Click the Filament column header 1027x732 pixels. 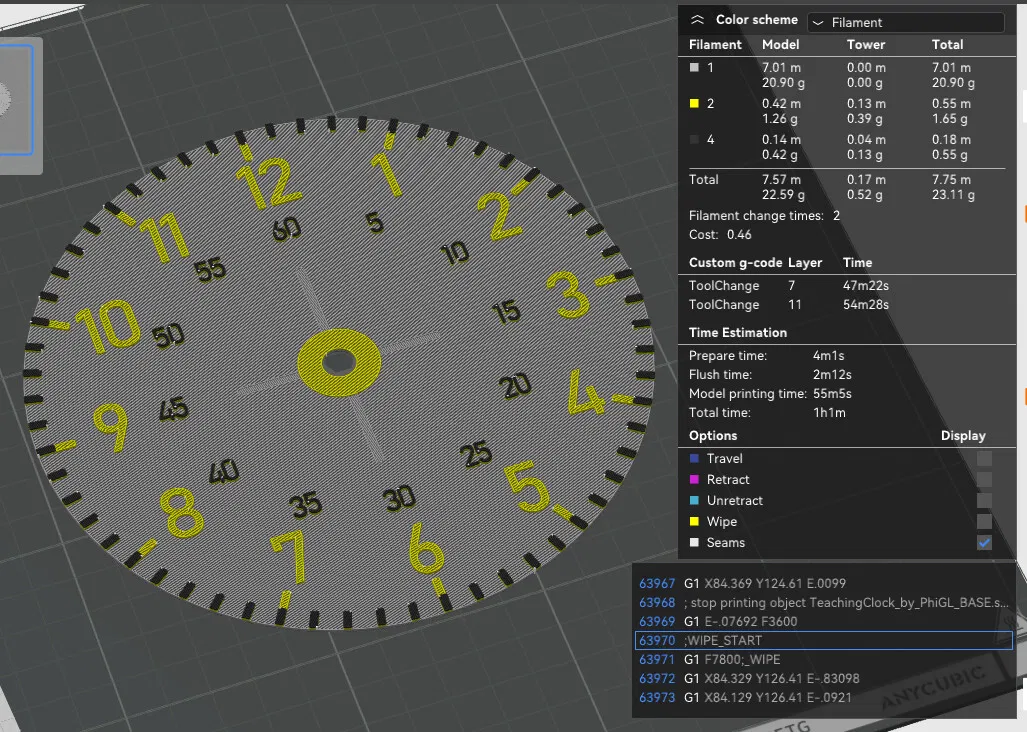point(715,45)
